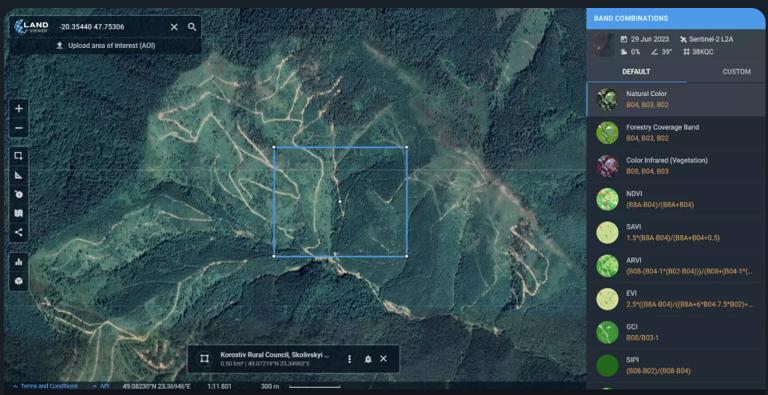Click the Sentinel-2 L2A sensor label
Viewport: 768px width, 395px height.
pos(706,39)
